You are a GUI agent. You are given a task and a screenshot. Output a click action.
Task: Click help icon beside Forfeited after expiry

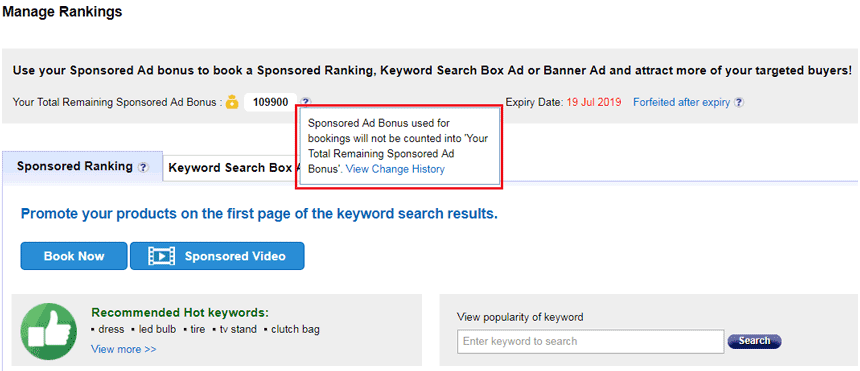(739, 102)
